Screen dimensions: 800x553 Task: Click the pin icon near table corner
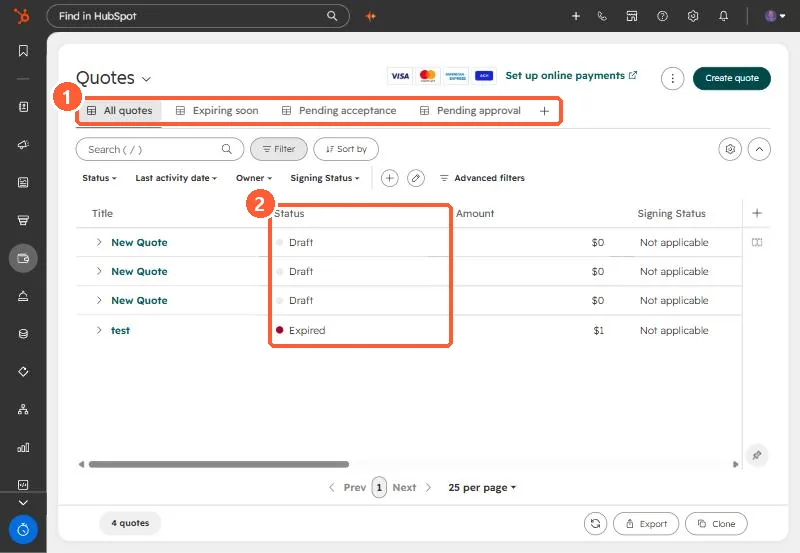(757, 455)
